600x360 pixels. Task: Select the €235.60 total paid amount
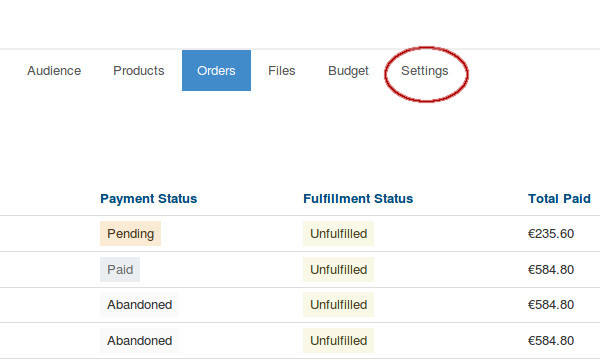[551, 233]
